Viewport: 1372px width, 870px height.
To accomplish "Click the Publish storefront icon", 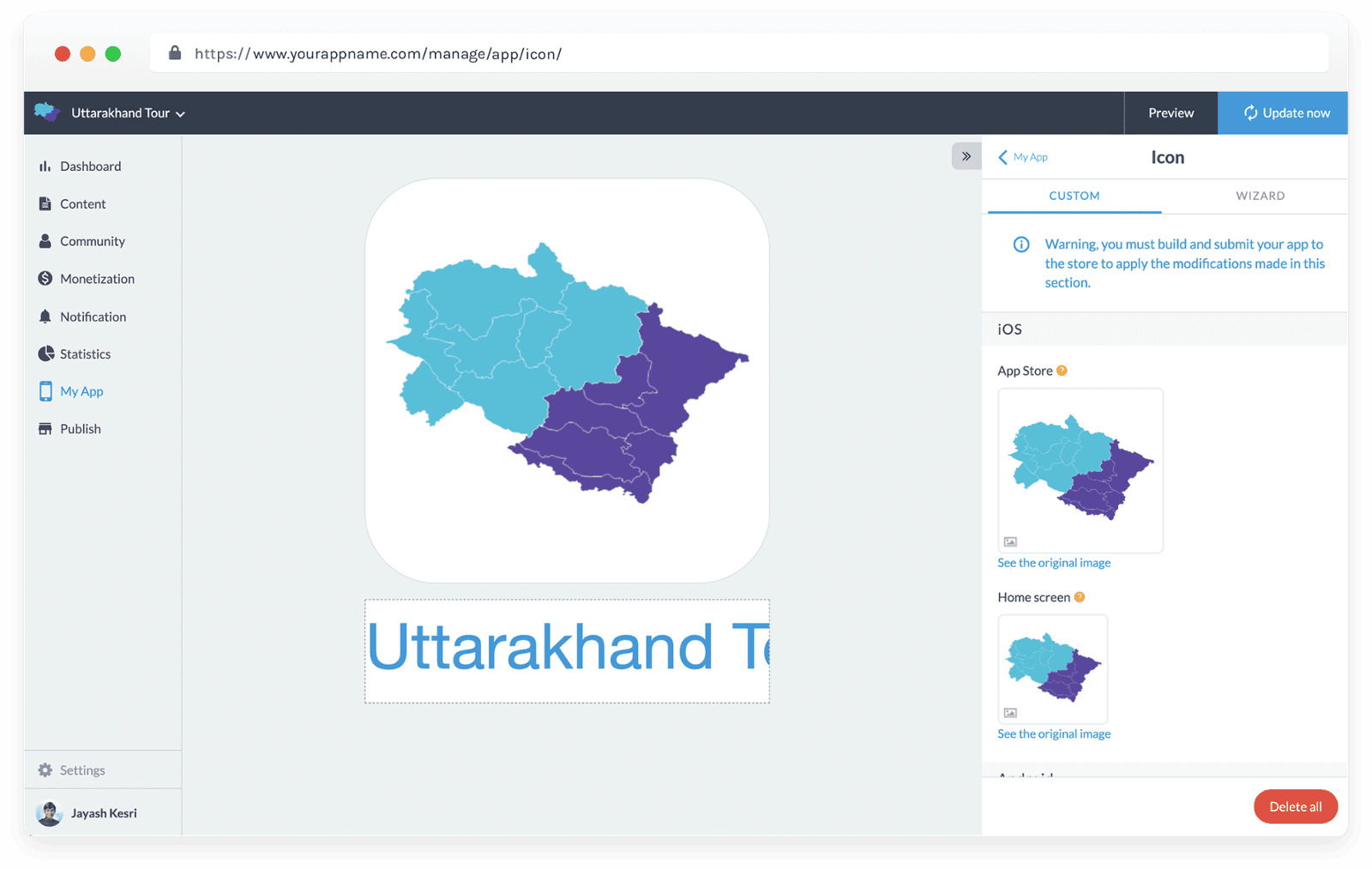I will pyautogui.click(x=45, y=429).
